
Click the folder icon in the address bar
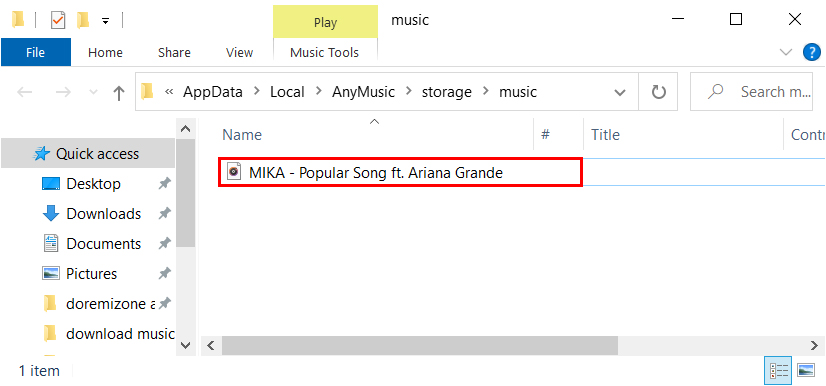click(x=147, y=92)
